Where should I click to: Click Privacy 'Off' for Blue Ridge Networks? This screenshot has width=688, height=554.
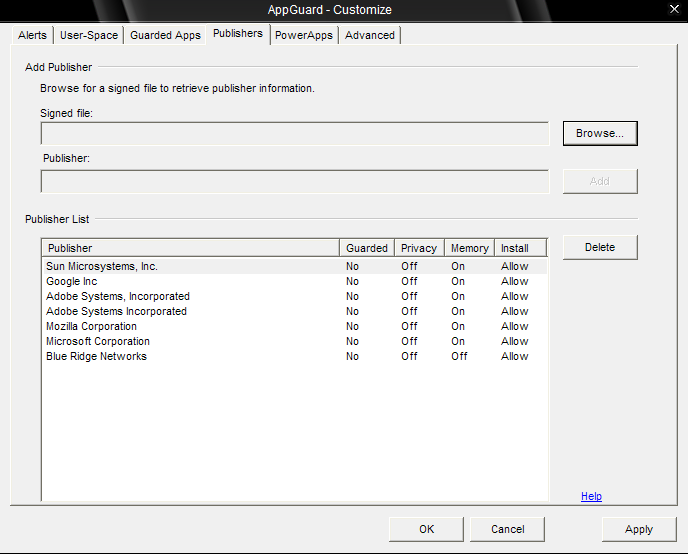[409, 356]
